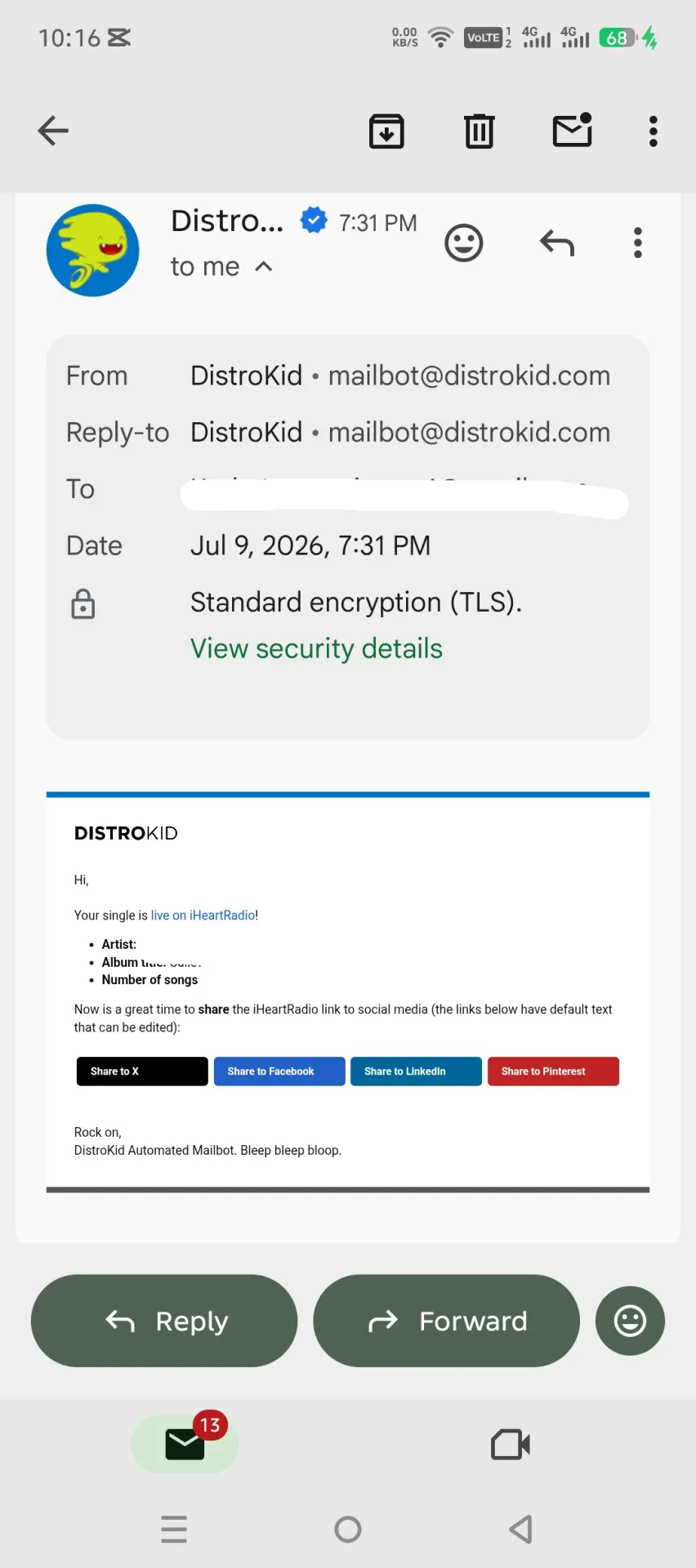Tap the Forward button
The image size is (696, 1568).
coord(447,1321)
